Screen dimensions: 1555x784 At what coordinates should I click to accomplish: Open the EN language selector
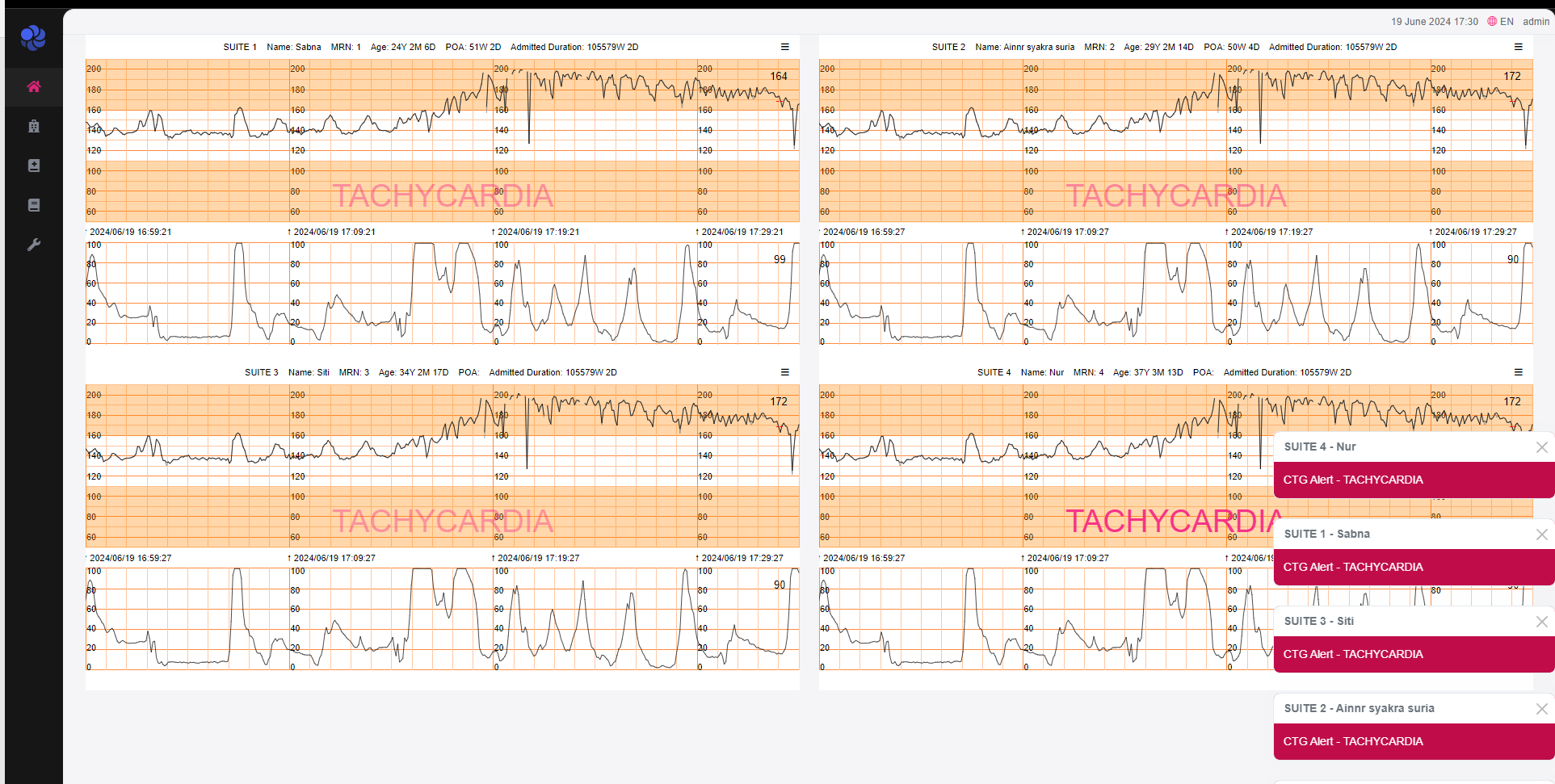pyautogui.click(x=1507, y=22)
